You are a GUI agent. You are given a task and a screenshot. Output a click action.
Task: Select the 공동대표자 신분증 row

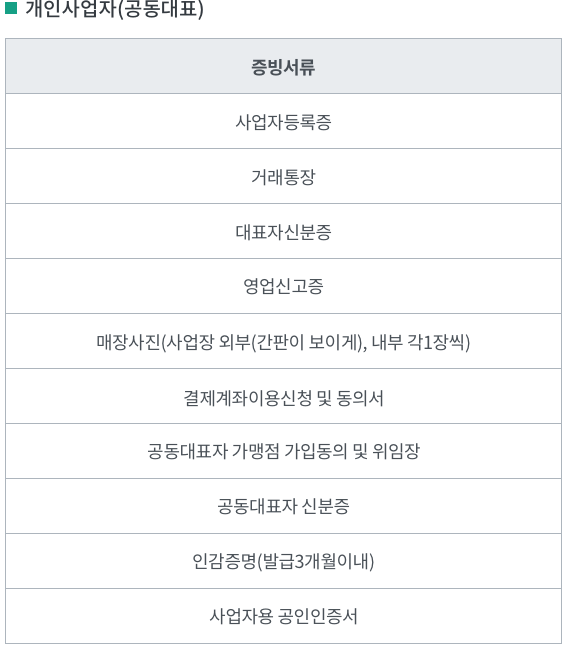pyautogui.click(x=283, y=507)
